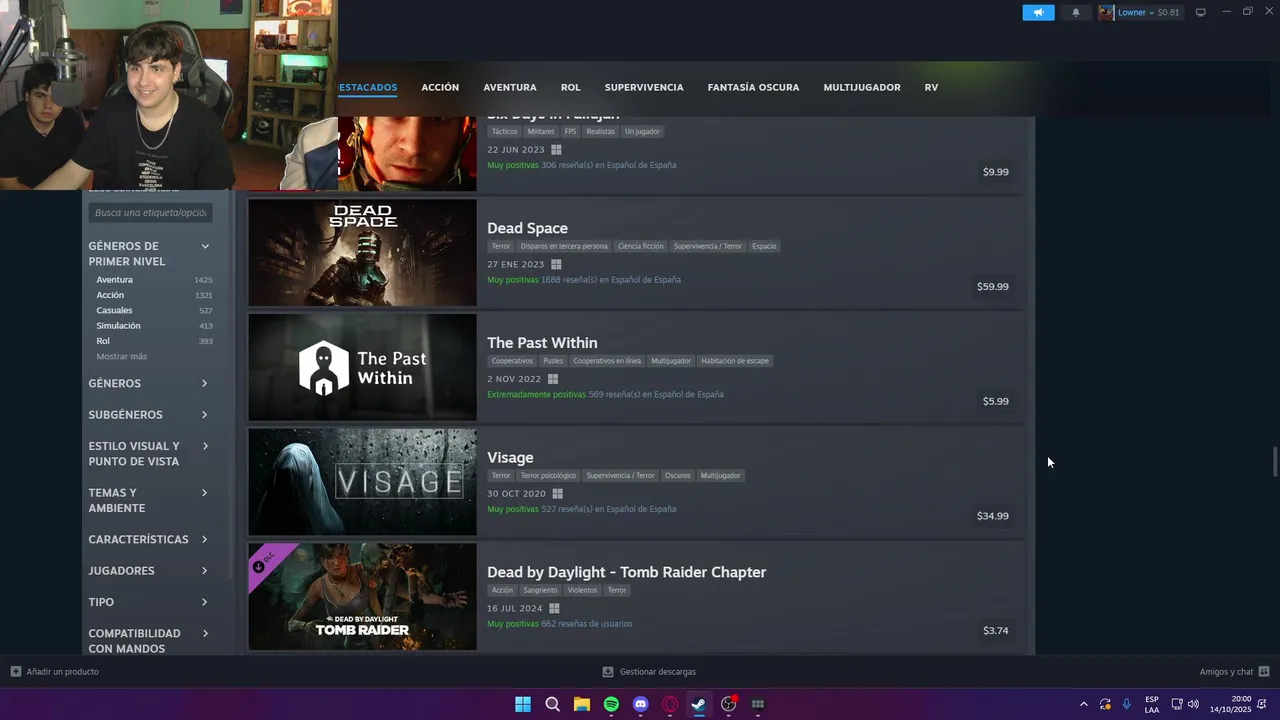Click the Terror tag on Dead Space
1280x720 pixels.
coord(501,246)
